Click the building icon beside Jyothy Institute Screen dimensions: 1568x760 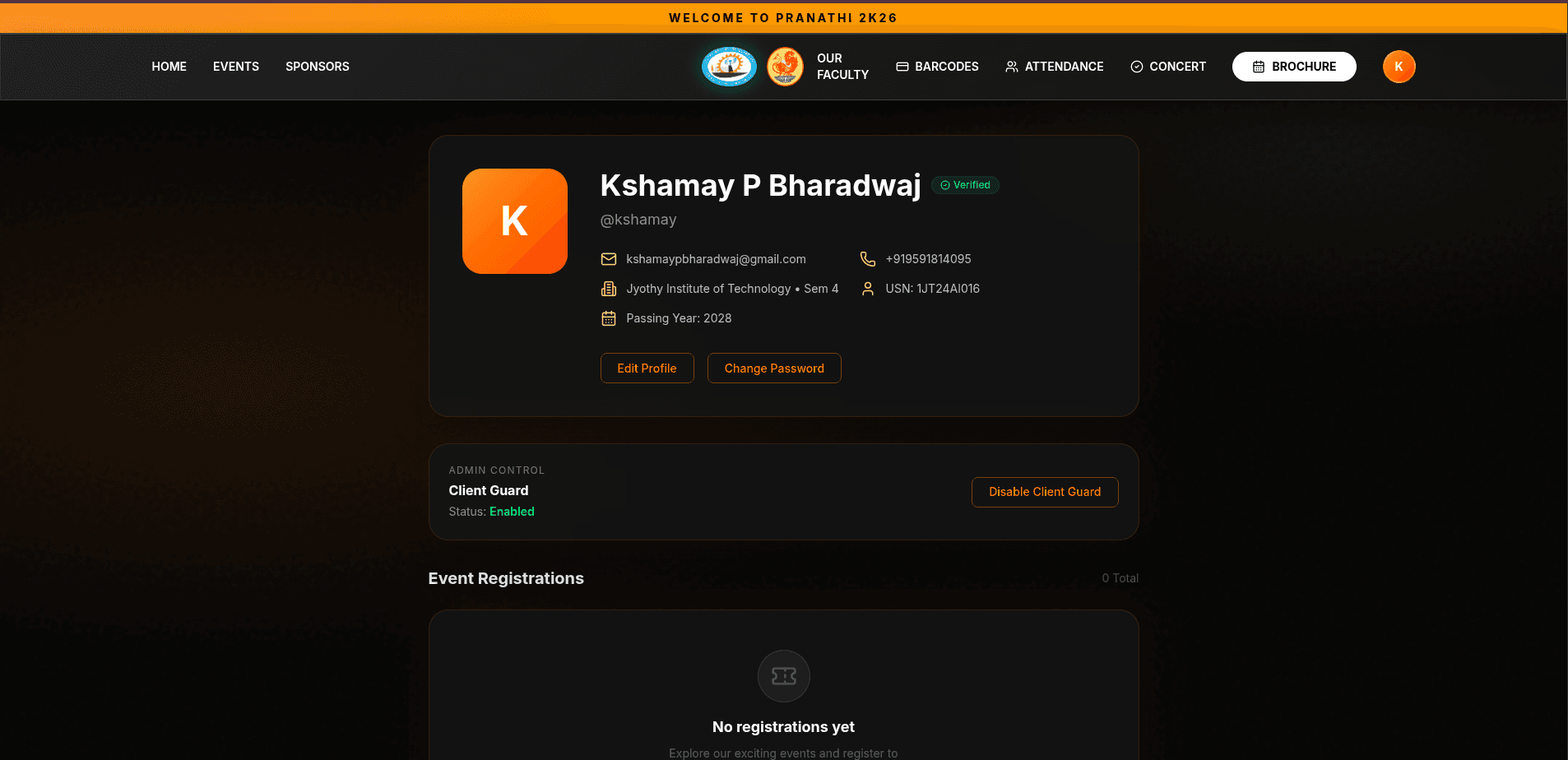[609, 289]
